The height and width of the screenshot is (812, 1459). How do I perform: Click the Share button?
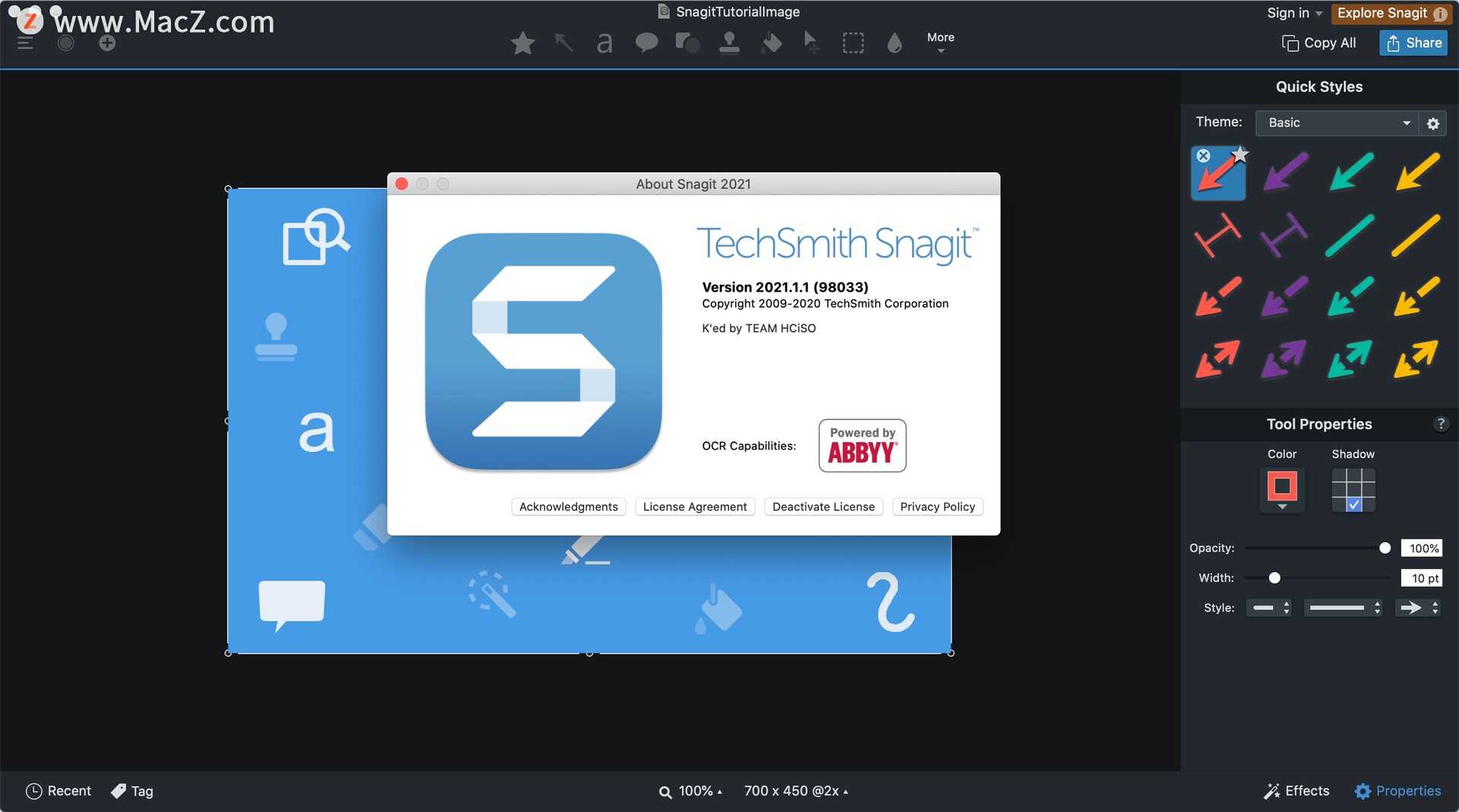(x=1413, y=43)
